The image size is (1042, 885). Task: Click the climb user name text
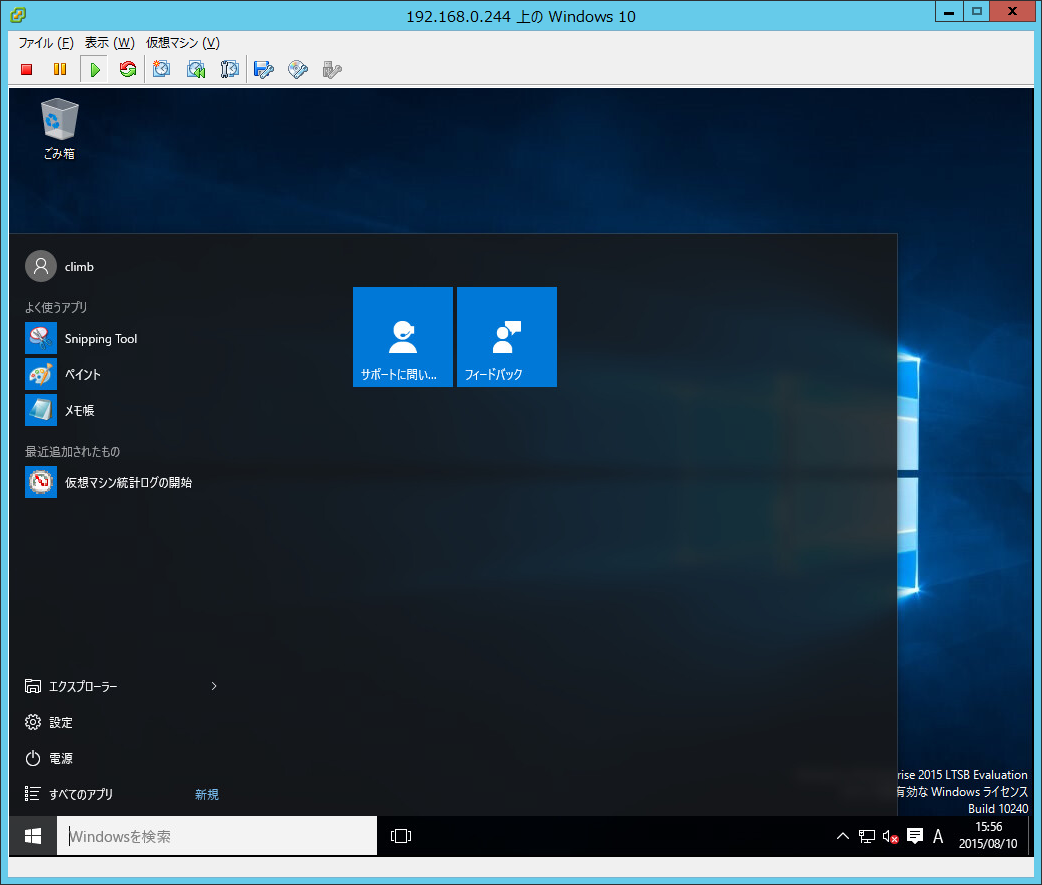click(79, 266)
